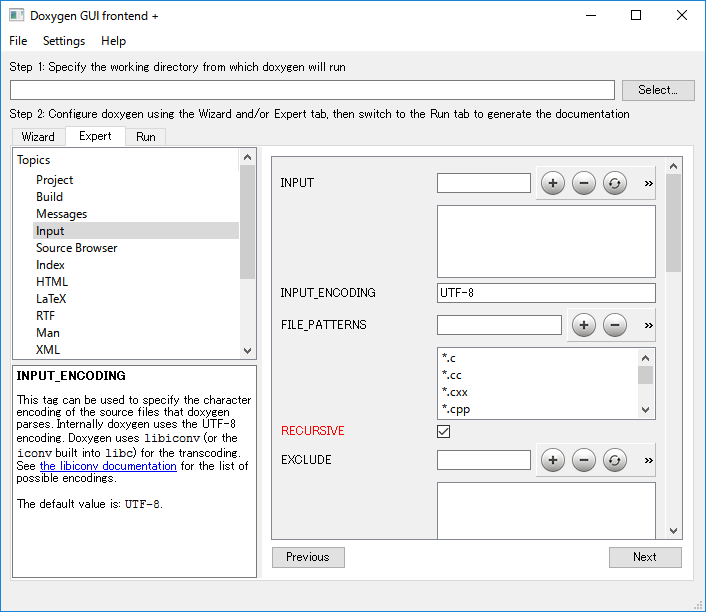Focus the working directory input field
706x612 pixels.
click(x=312, y=90)
